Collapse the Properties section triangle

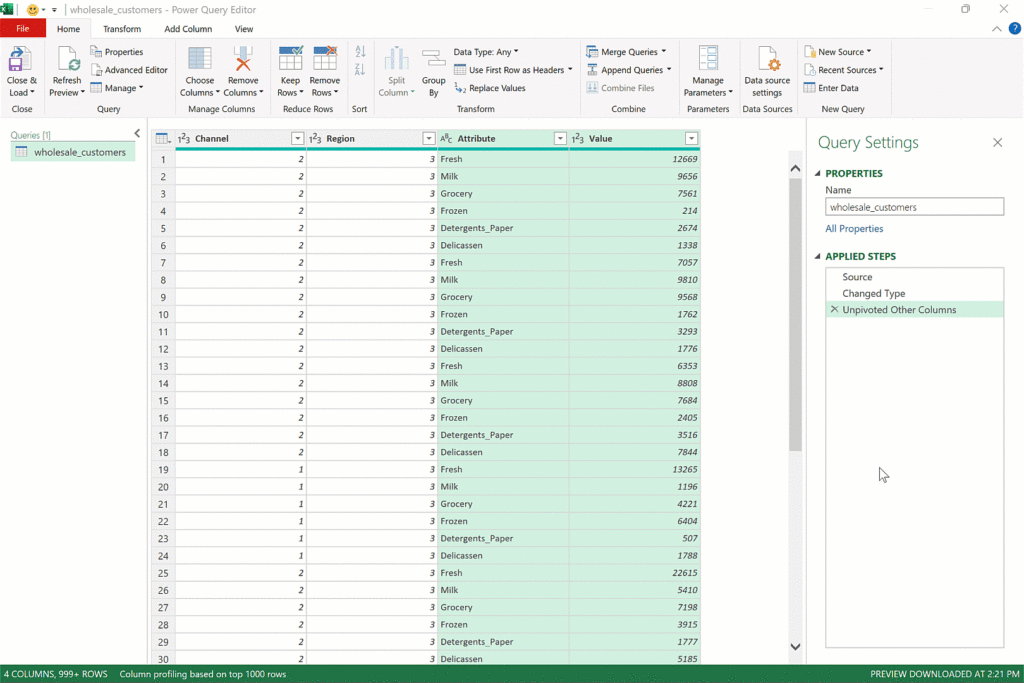(x=818, y=174)
